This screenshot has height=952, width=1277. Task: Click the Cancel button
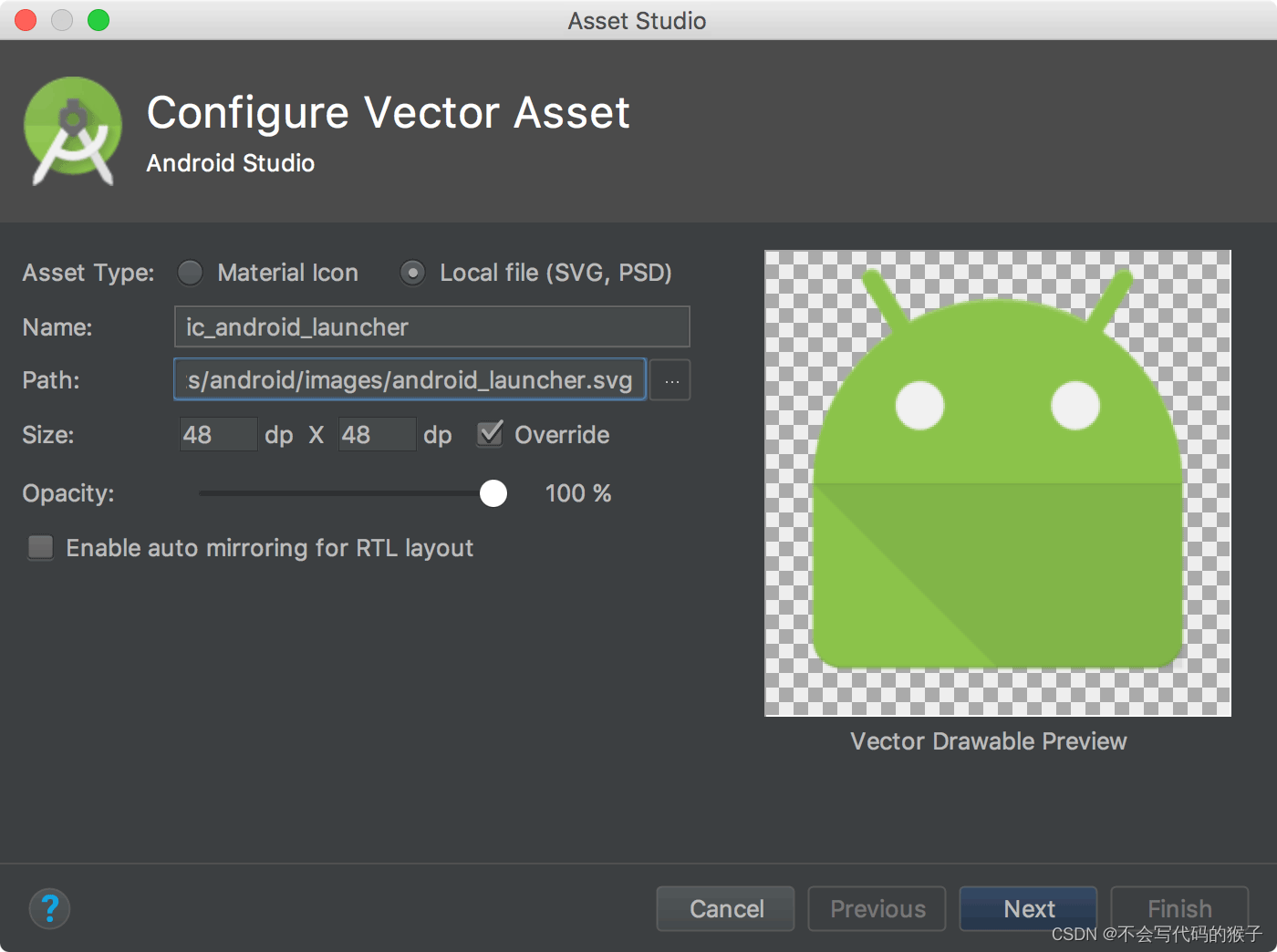click(x=726, y=909)
